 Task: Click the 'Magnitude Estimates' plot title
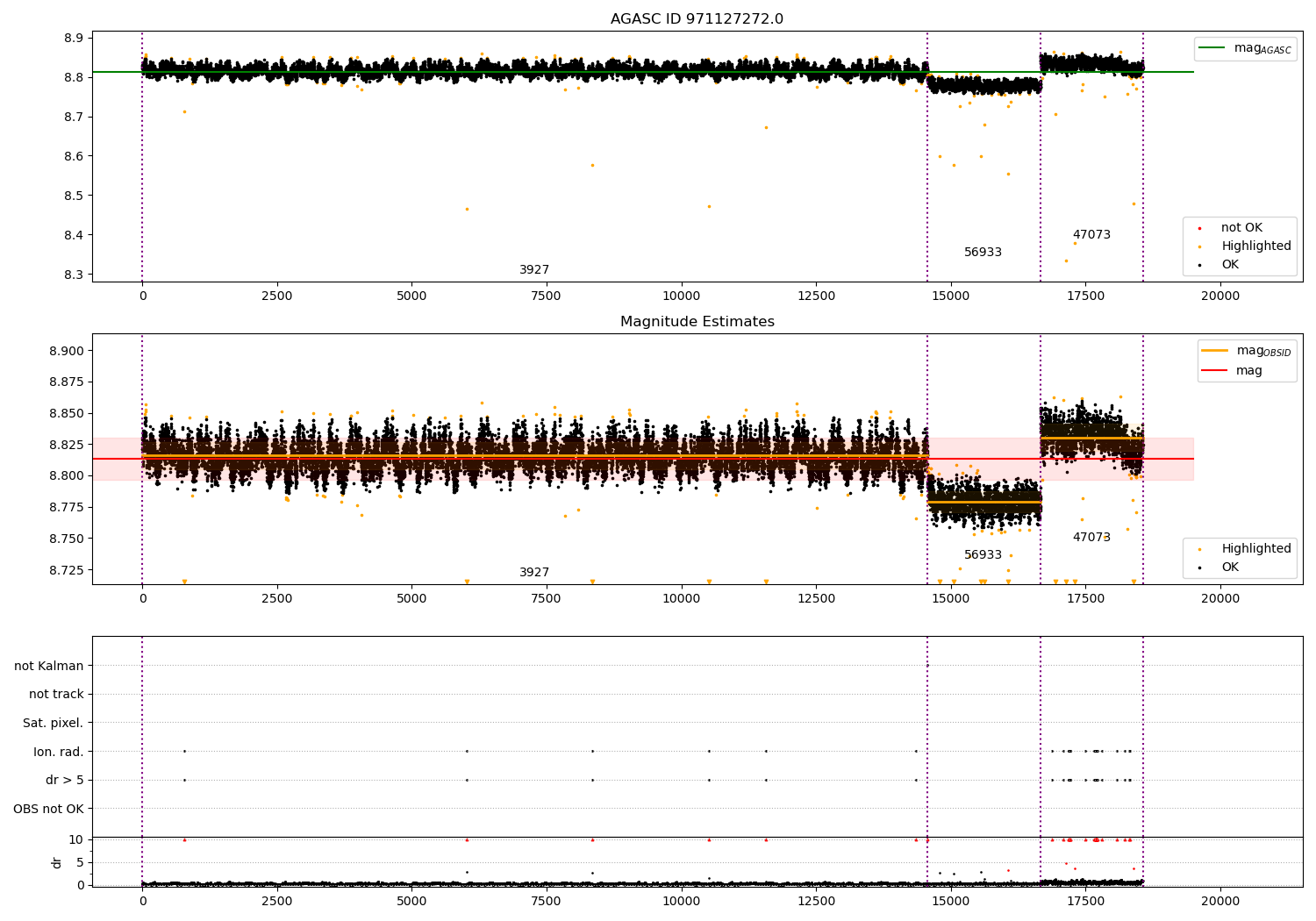[697, 322]
